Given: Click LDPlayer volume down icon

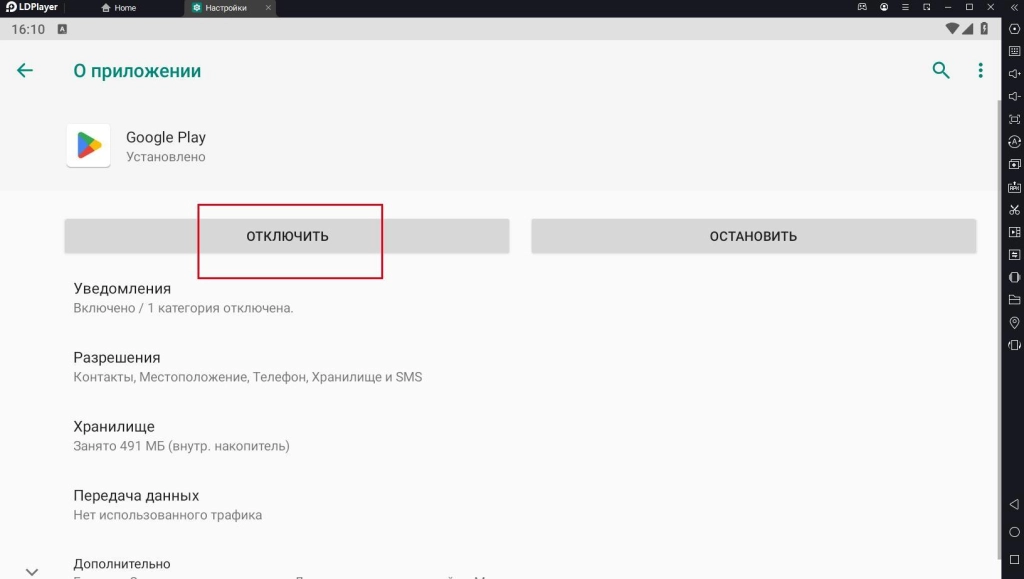Looking at the screenshot, I should 1014,96.
